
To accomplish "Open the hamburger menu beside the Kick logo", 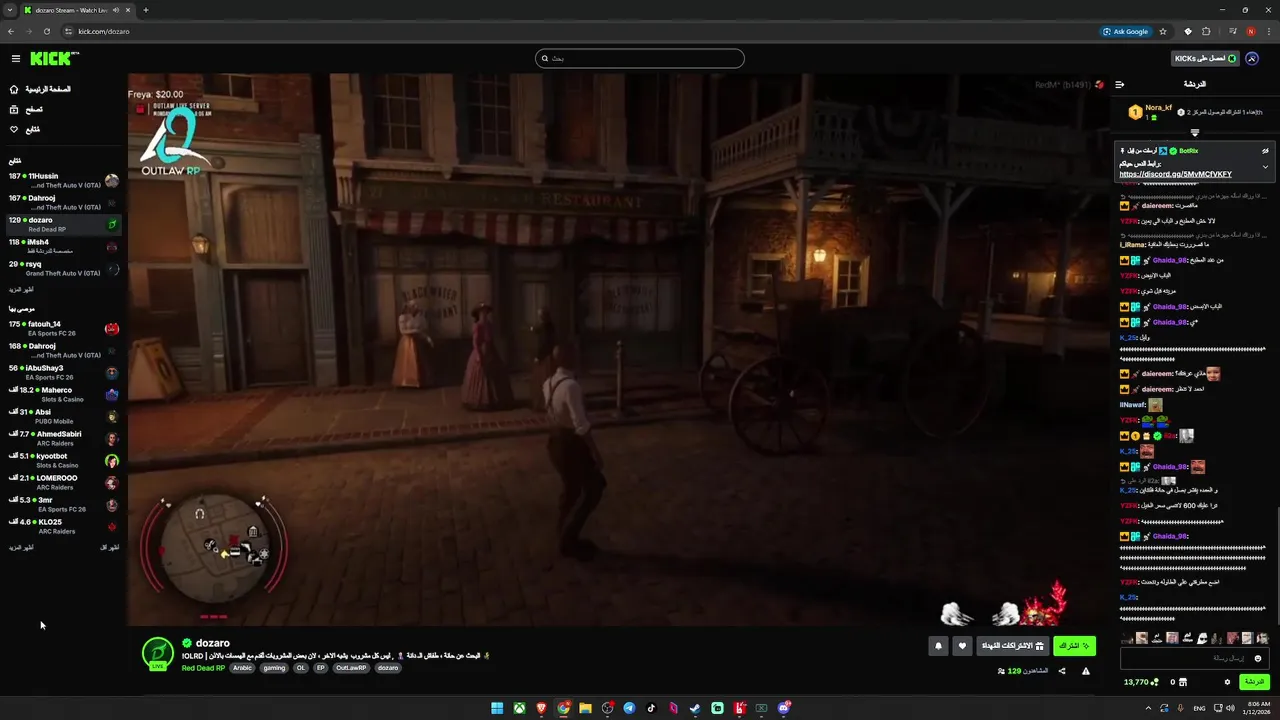I will pyautogui.click(x=15, y=59).
